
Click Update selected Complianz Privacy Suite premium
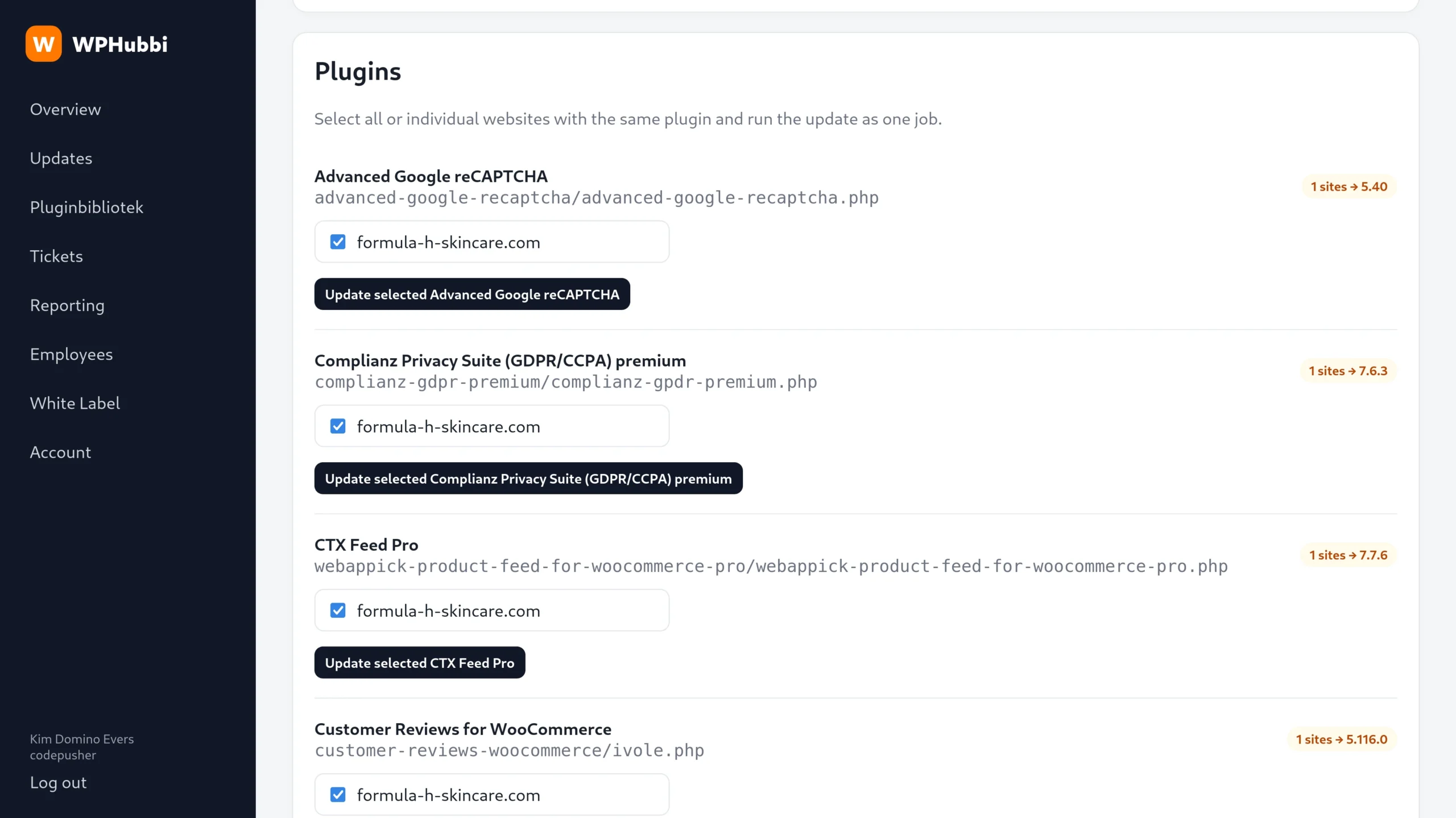pyautogui.click(x=528, y=478)
